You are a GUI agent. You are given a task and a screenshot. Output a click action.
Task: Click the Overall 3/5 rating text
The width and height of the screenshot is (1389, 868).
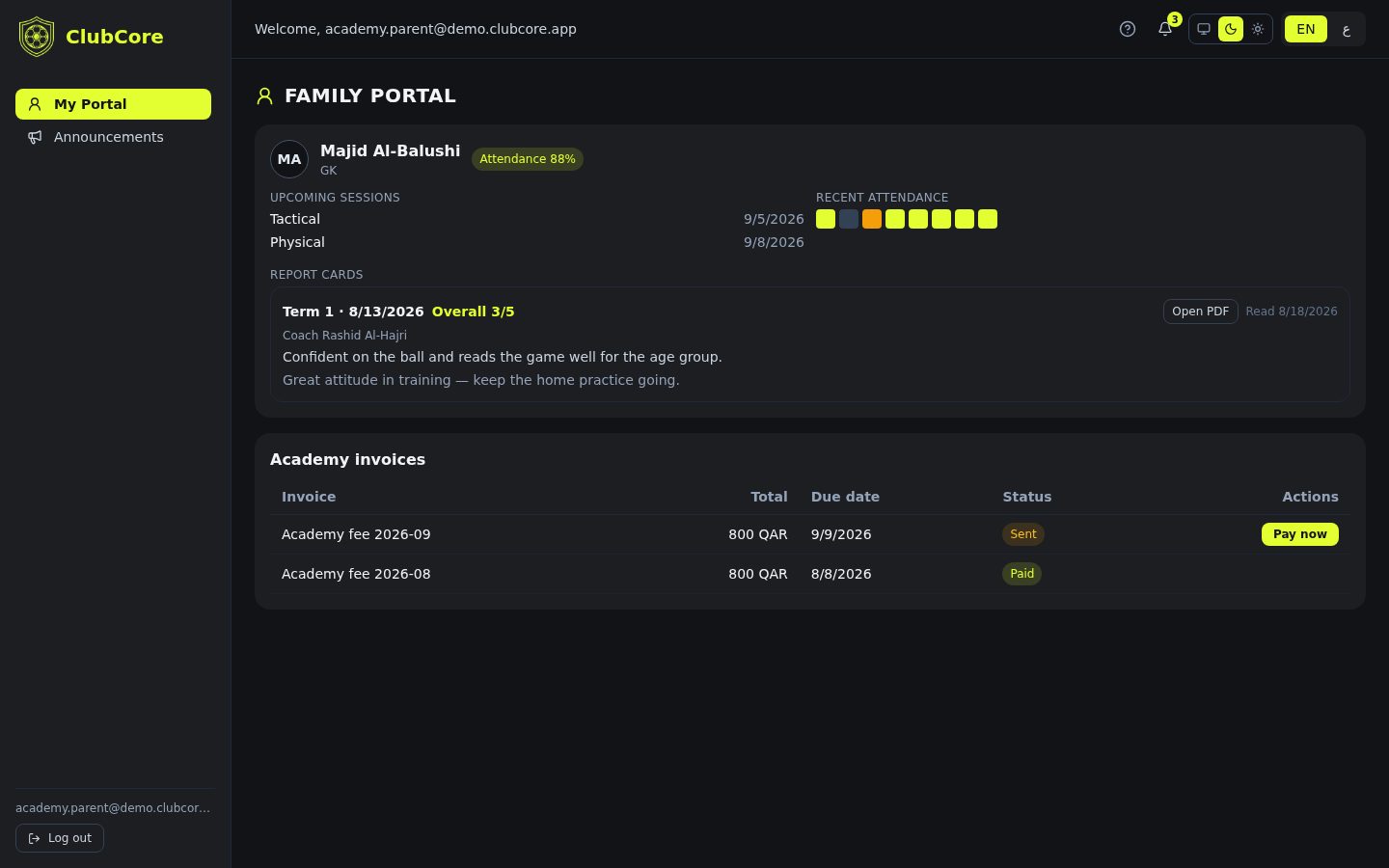474,312
